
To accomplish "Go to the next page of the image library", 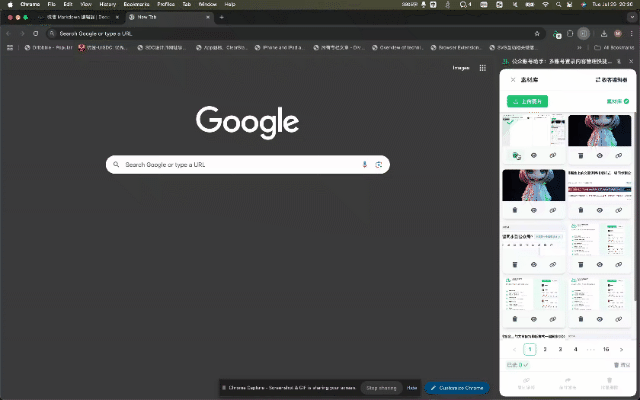I will pos(621,349).
